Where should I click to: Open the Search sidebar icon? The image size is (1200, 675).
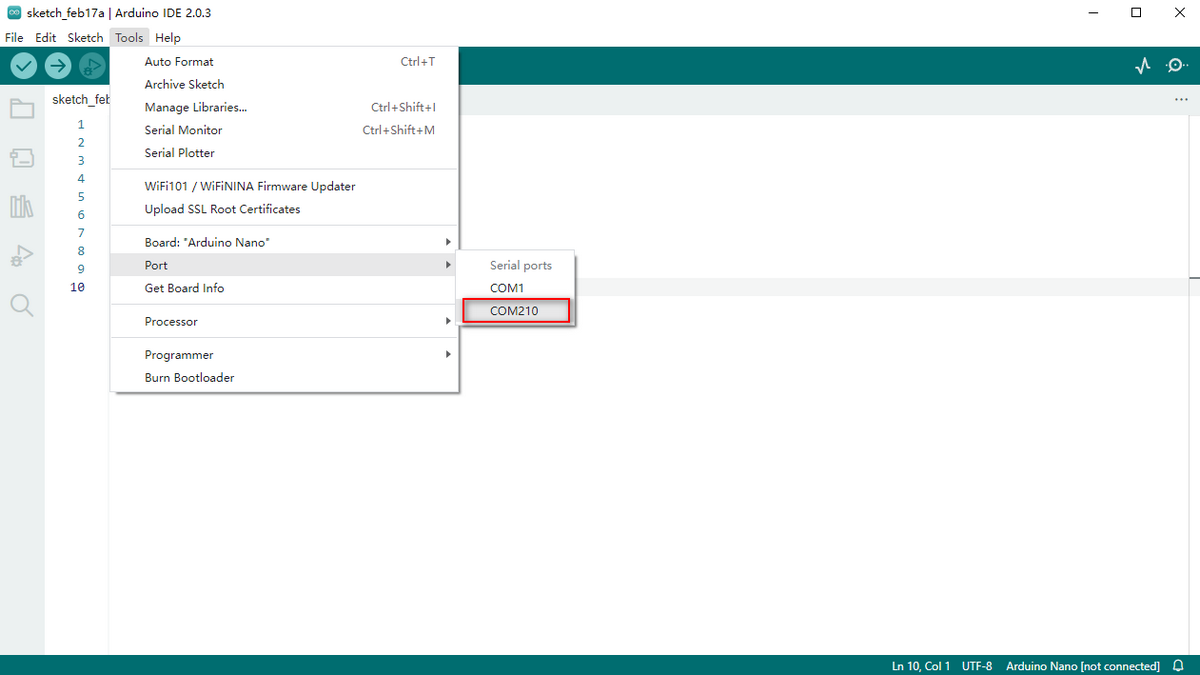pos(22,306)
